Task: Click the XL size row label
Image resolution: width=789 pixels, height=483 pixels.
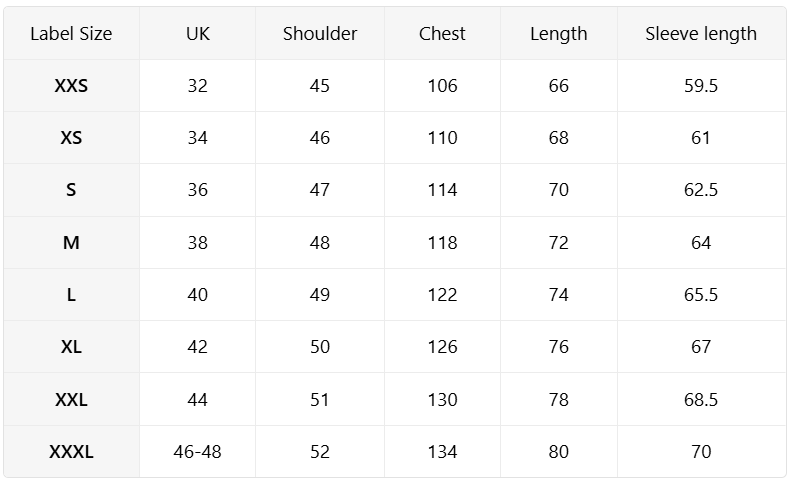Action: click(71, 347)
